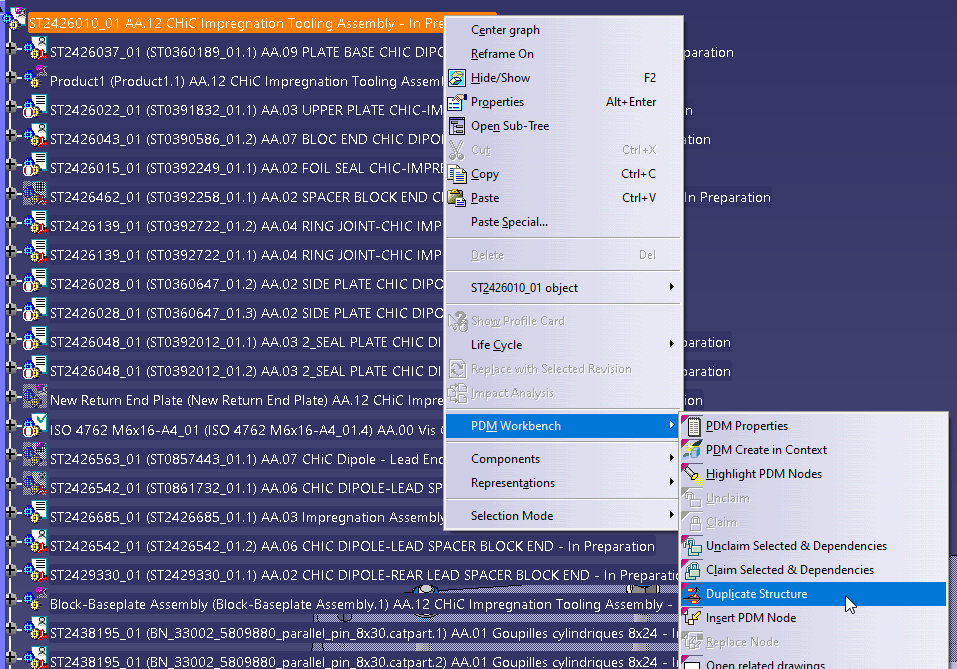Image resolution: width=957 pixels, height=669 pixels.
Task: Open the Life Cycle submenu
Action: pos(497,345)
